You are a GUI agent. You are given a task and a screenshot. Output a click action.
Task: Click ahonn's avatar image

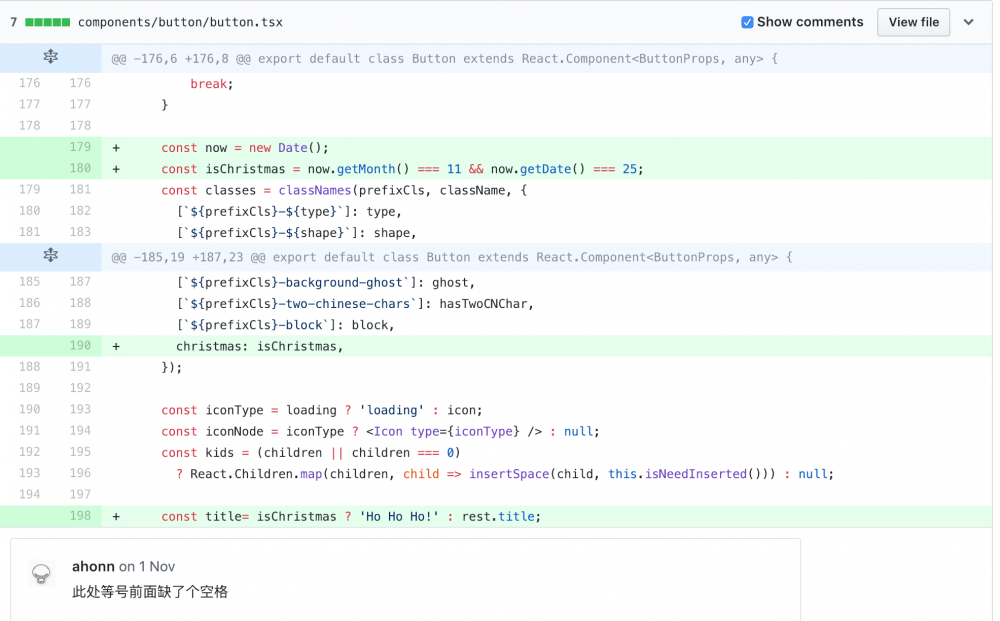pyautogui.click(x=41, y=574)
